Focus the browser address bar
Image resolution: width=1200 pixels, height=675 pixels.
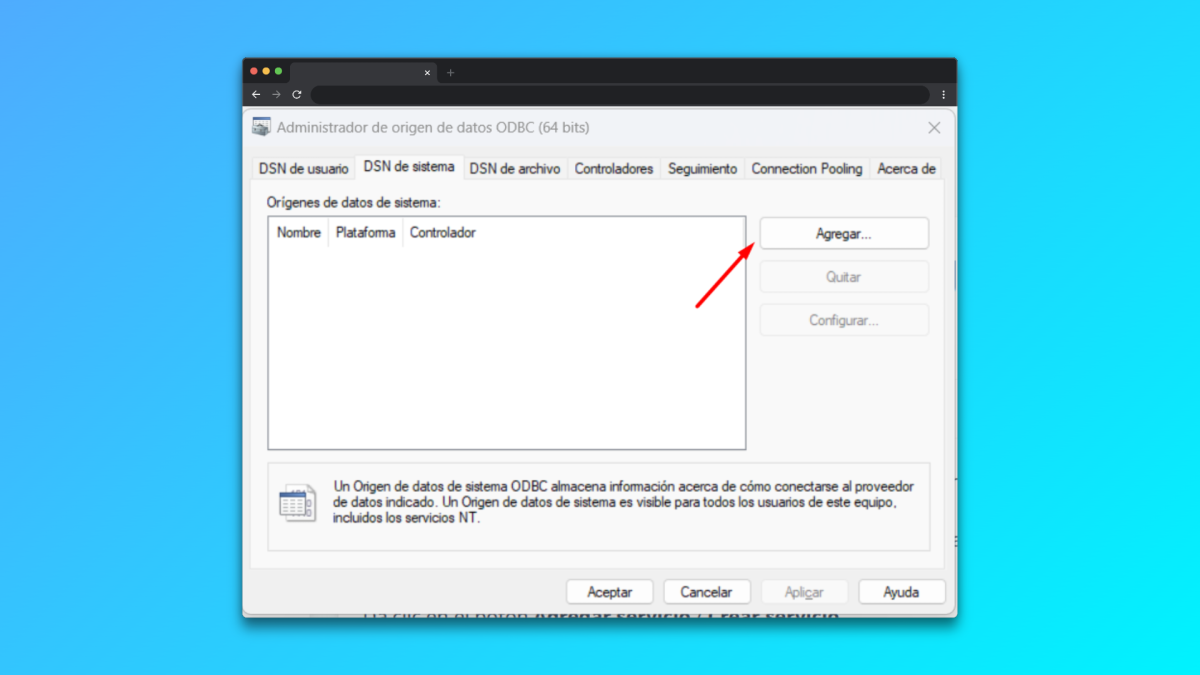[620, 95]
